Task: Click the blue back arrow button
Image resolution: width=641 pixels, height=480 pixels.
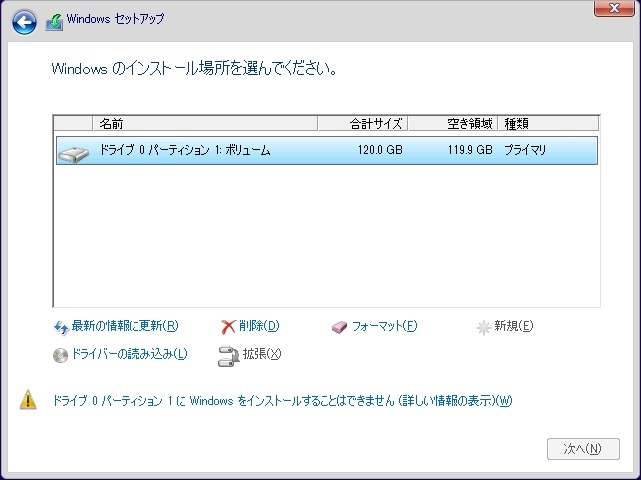Action: click(24, 22)
